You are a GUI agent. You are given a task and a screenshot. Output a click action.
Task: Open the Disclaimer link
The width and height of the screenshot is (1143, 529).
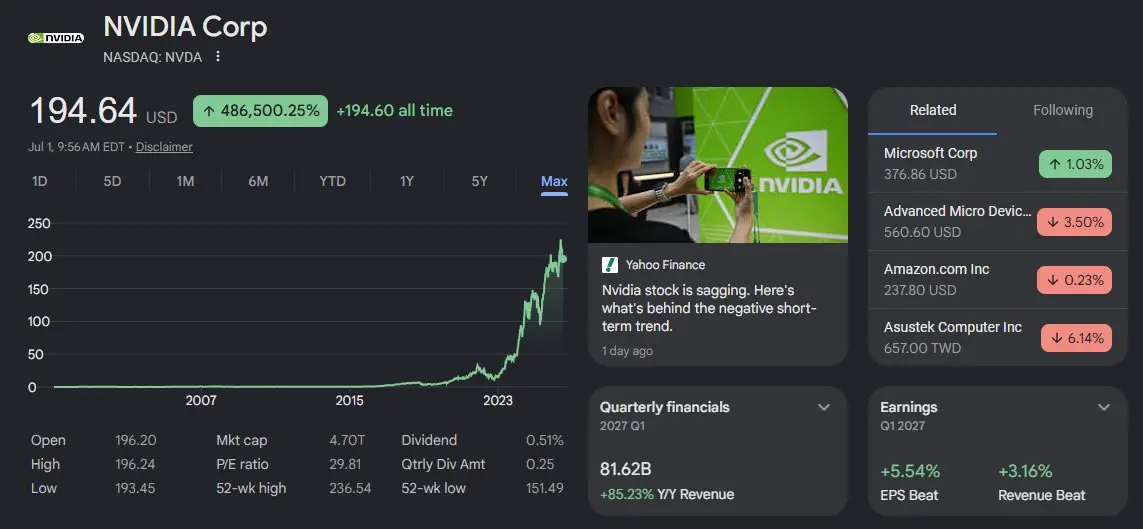164,146
